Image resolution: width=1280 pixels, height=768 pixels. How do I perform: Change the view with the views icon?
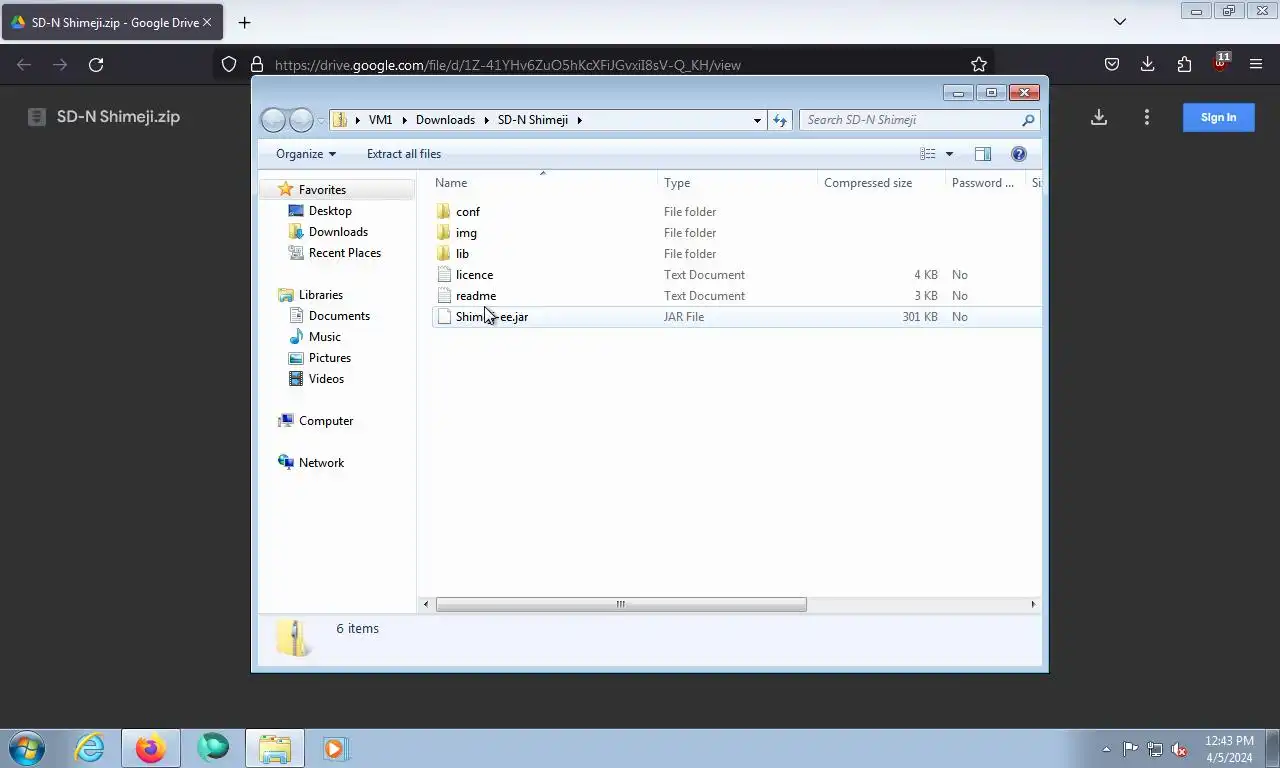pyautogui.click(x=928, y=154)
